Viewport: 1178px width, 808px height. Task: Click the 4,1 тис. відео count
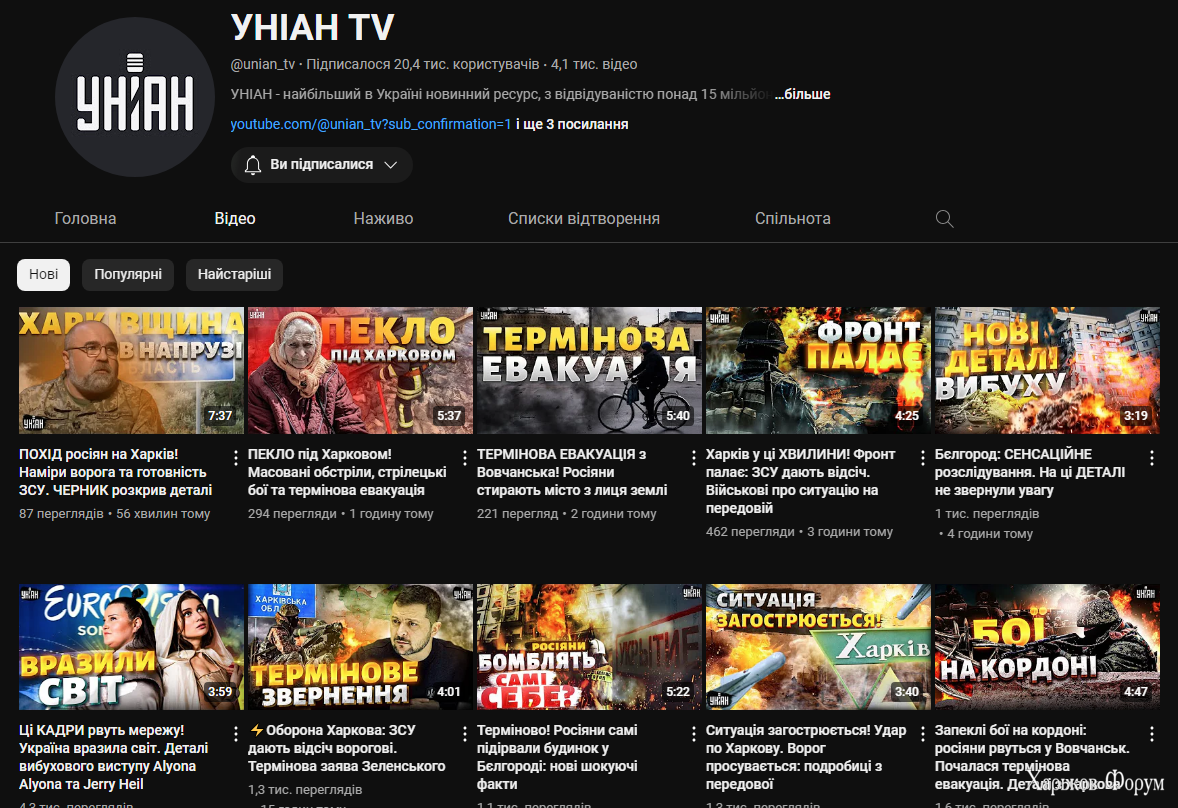coord(594,65)
